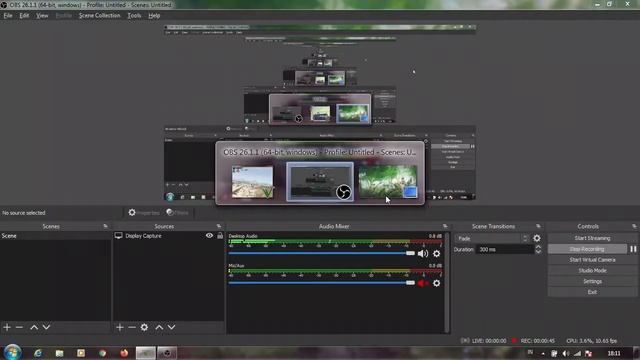Image resolution: width=640 pixels, height=360 pixels.
Task: Open Firefox from the taskbar
Action: pyautogui.click(x=124, y=353)
